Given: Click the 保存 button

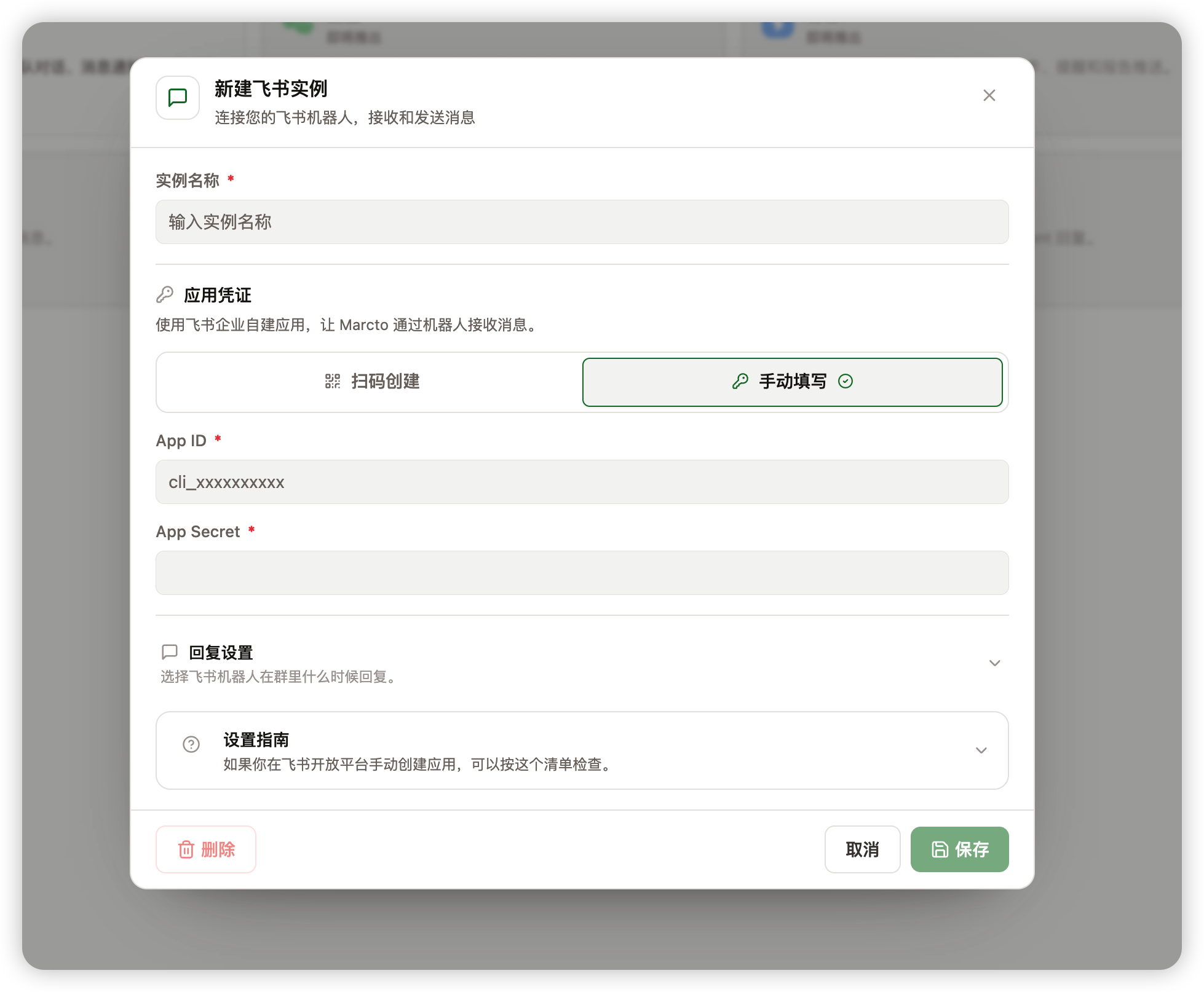Looking at the screenshot, I should click(959, 849).
